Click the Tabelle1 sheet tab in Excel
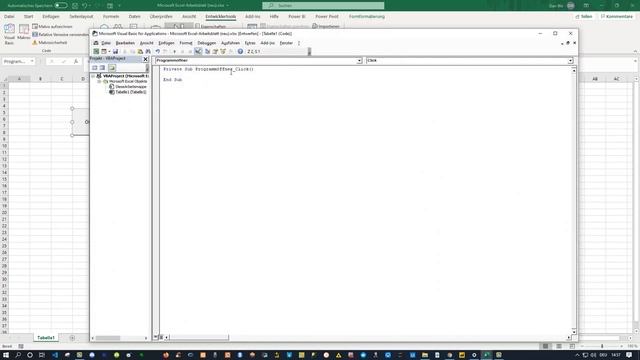 [46, 338]
